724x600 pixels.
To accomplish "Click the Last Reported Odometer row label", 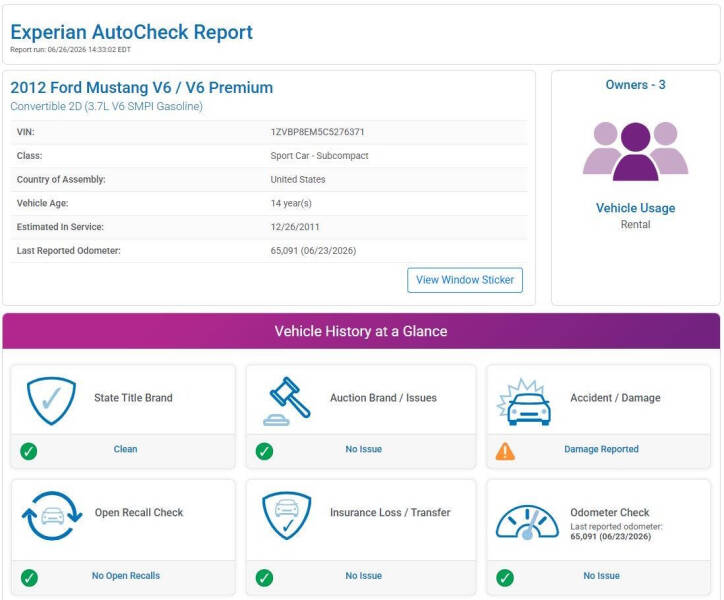I will click(68, 250).
